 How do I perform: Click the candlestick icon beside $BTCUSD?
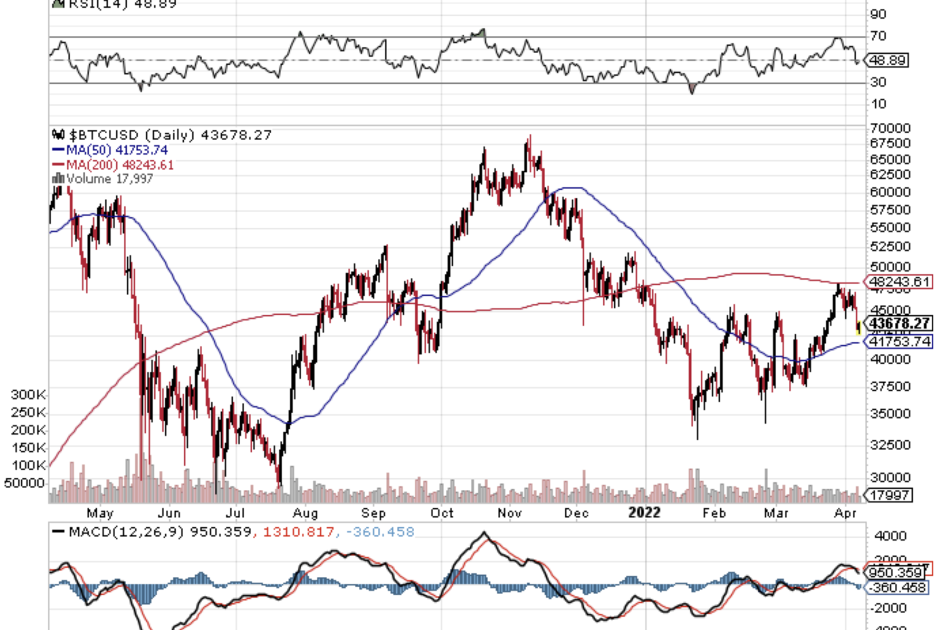pyautogui.click(x=57, y=135)
